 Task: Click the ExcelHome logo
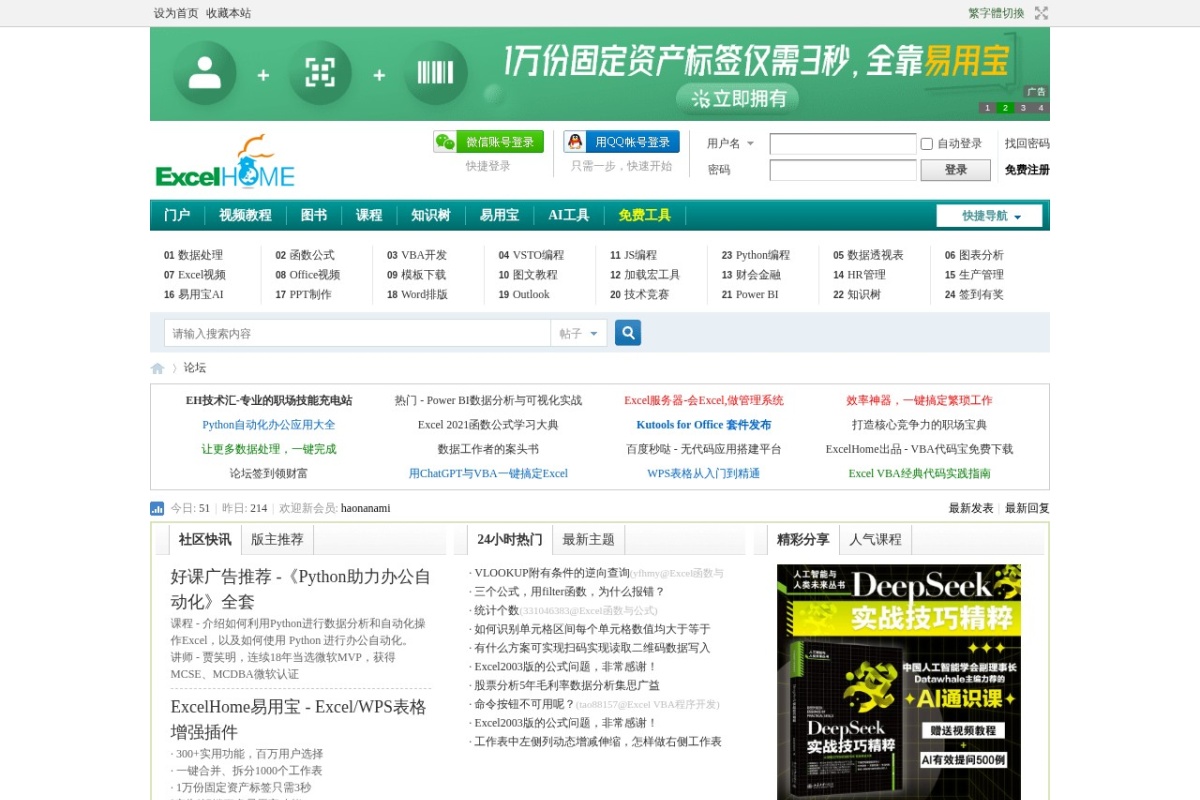[x=225, y=162]
